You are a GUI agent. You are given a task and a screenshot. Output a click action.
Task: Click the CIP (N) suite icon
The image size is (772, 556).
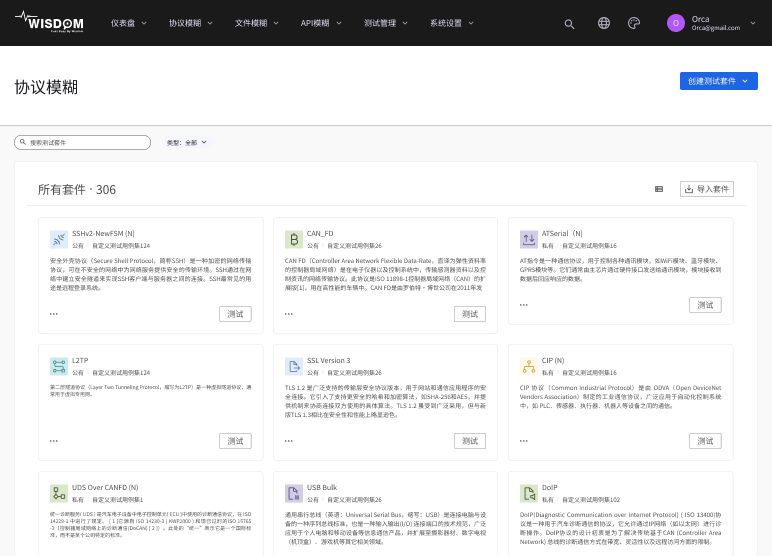[529, 366]
